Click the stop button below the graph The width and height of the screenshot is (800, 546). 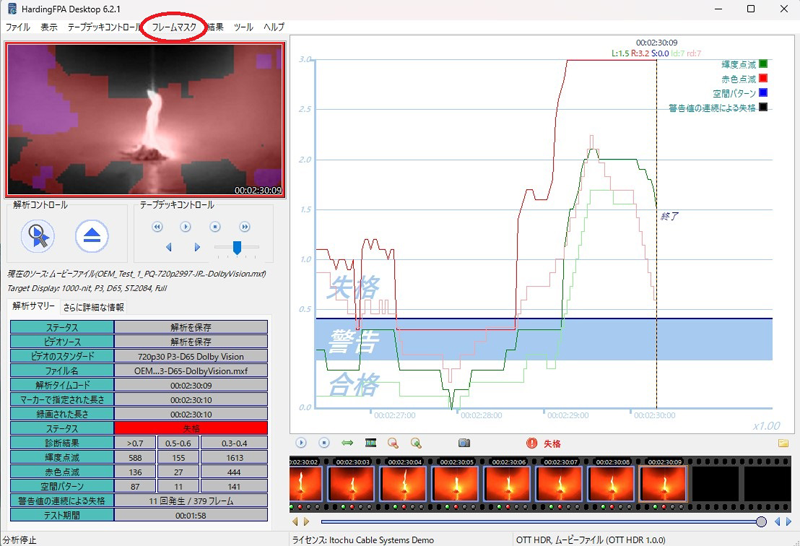click(x=324, y=443)
